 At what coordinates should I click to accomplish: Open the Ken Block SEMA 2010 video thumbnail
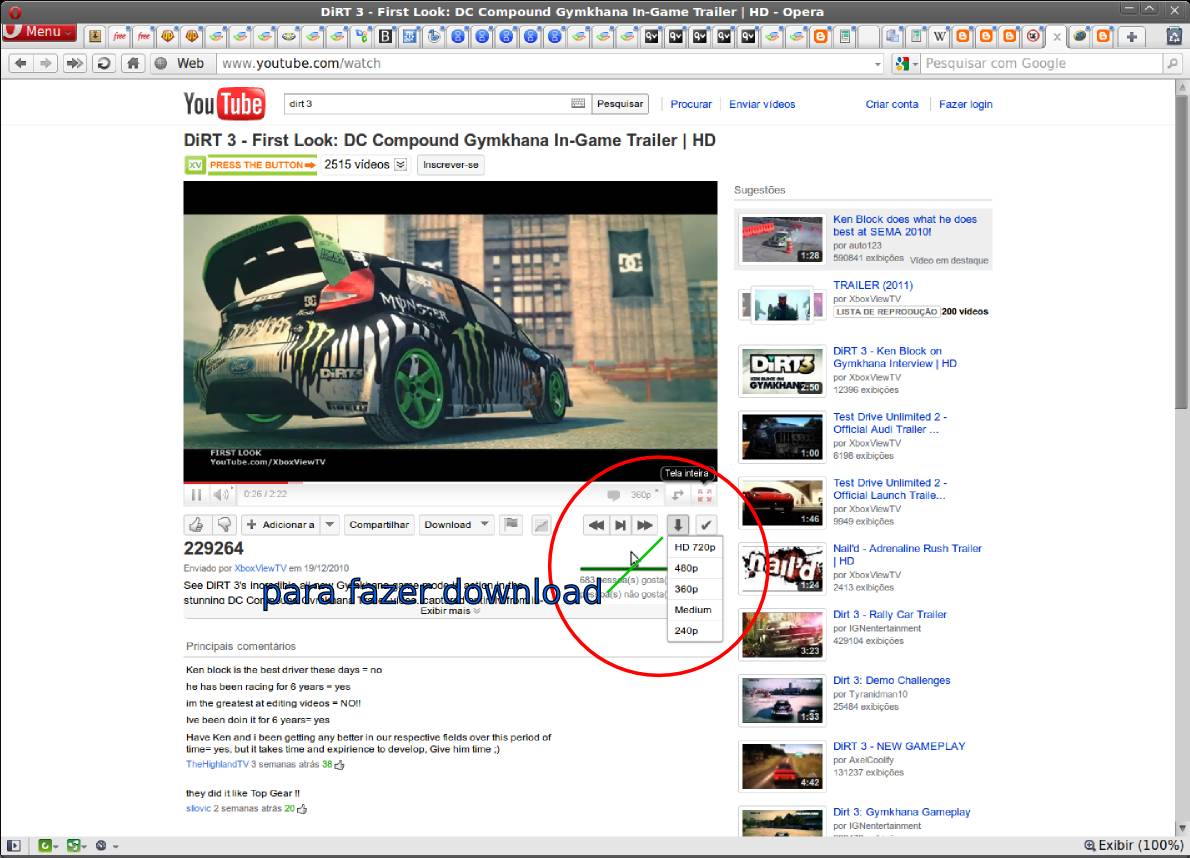782,239
